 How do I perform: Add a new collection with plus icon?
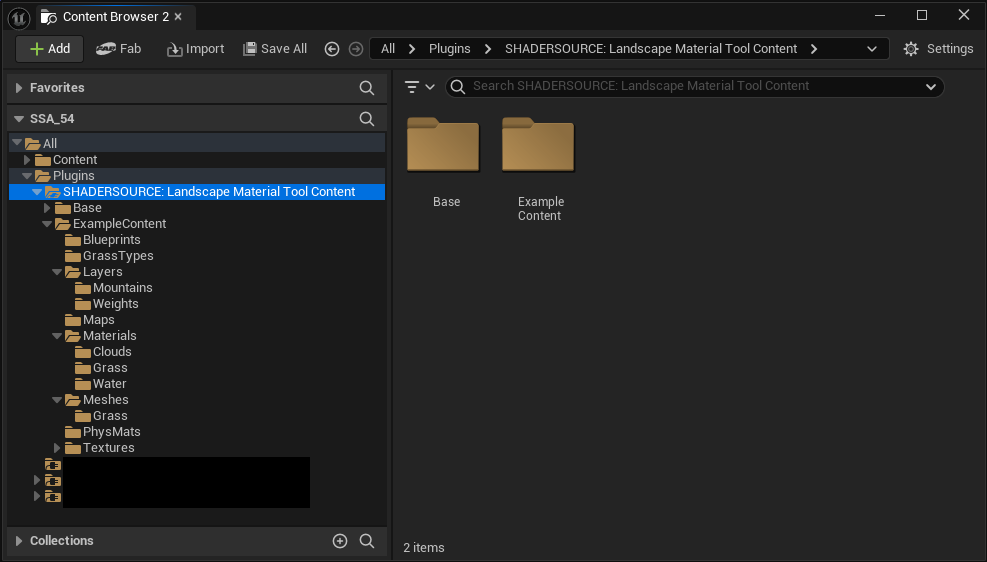point(340,541)
